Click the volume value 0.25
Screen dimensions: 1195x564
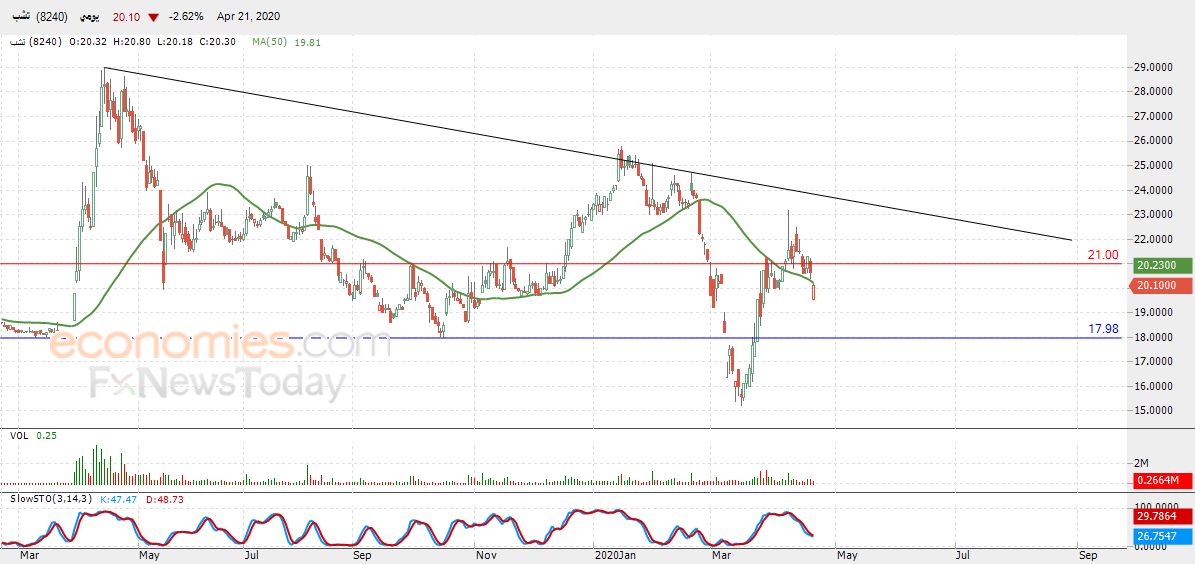tap(46, 435)
